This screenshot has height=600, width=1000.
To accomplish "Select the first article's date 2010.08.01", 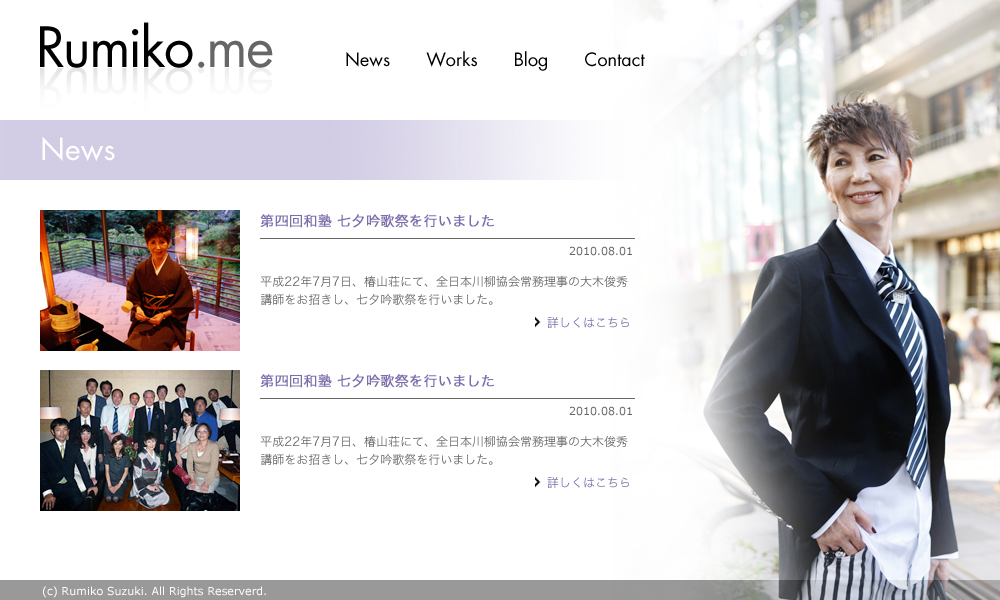I will point(601,251).
